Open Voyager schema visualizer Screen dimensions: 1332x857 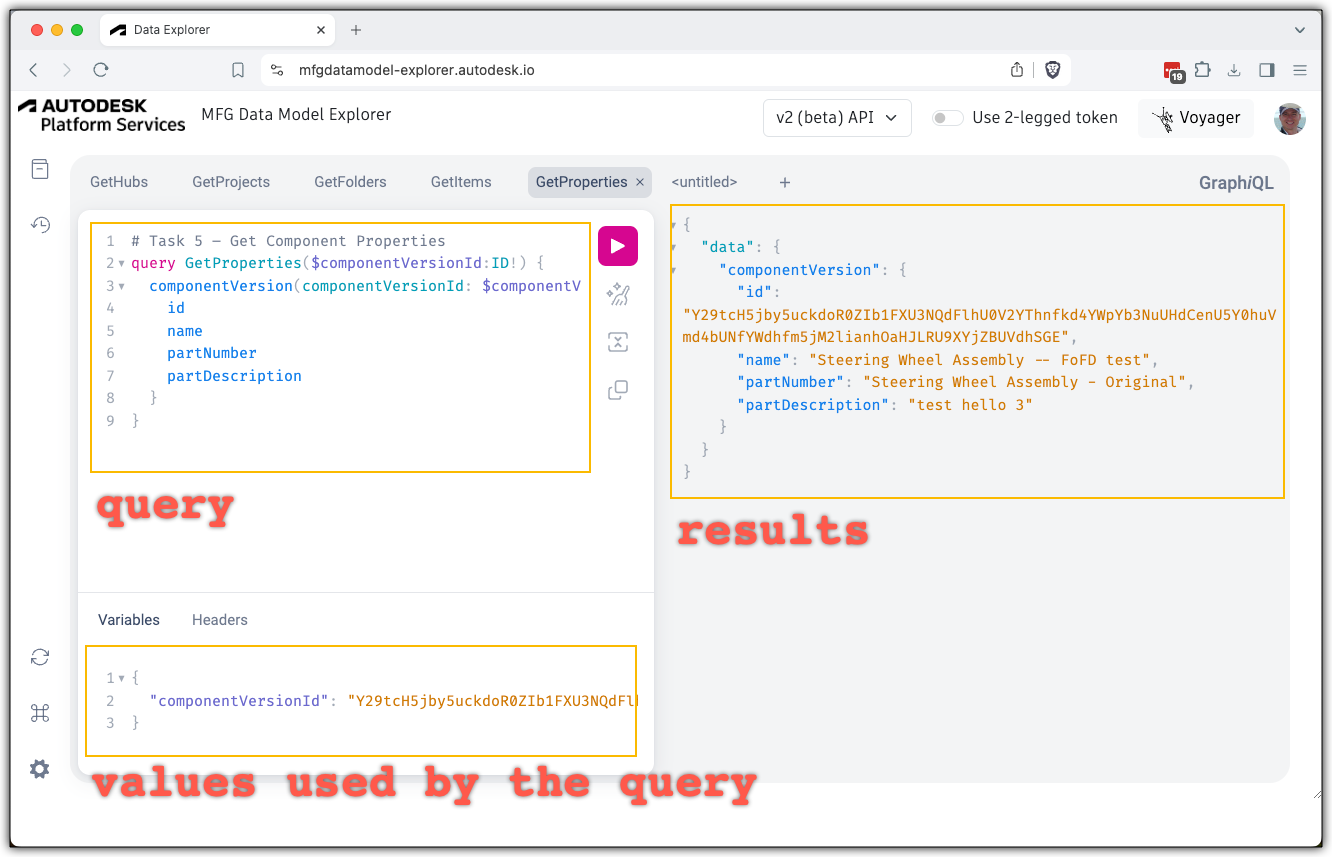[x=1196, y=118]
